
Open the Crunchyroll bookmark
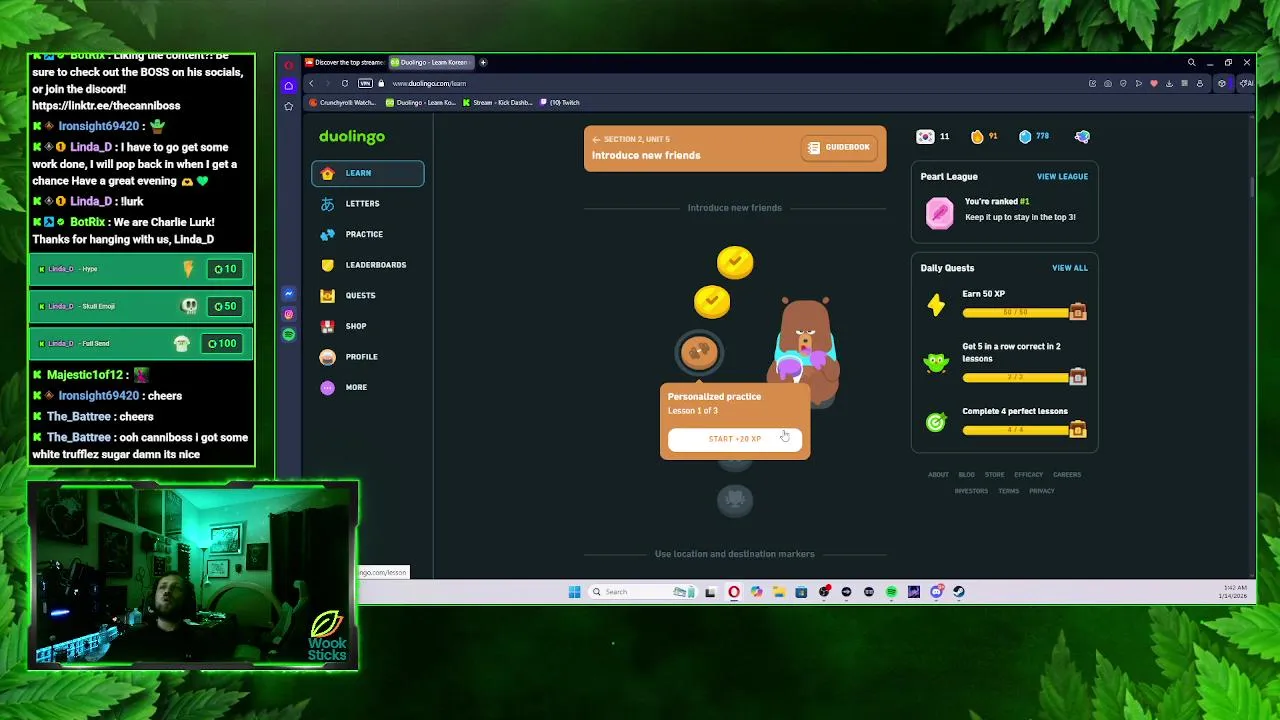[x=343, y=102]
